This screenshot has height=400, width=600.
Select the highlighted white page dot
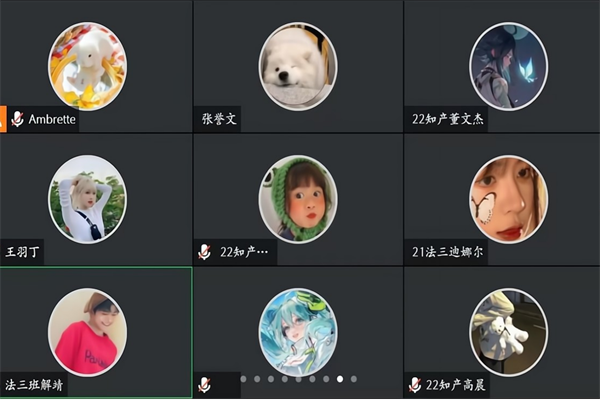(340, 379)
